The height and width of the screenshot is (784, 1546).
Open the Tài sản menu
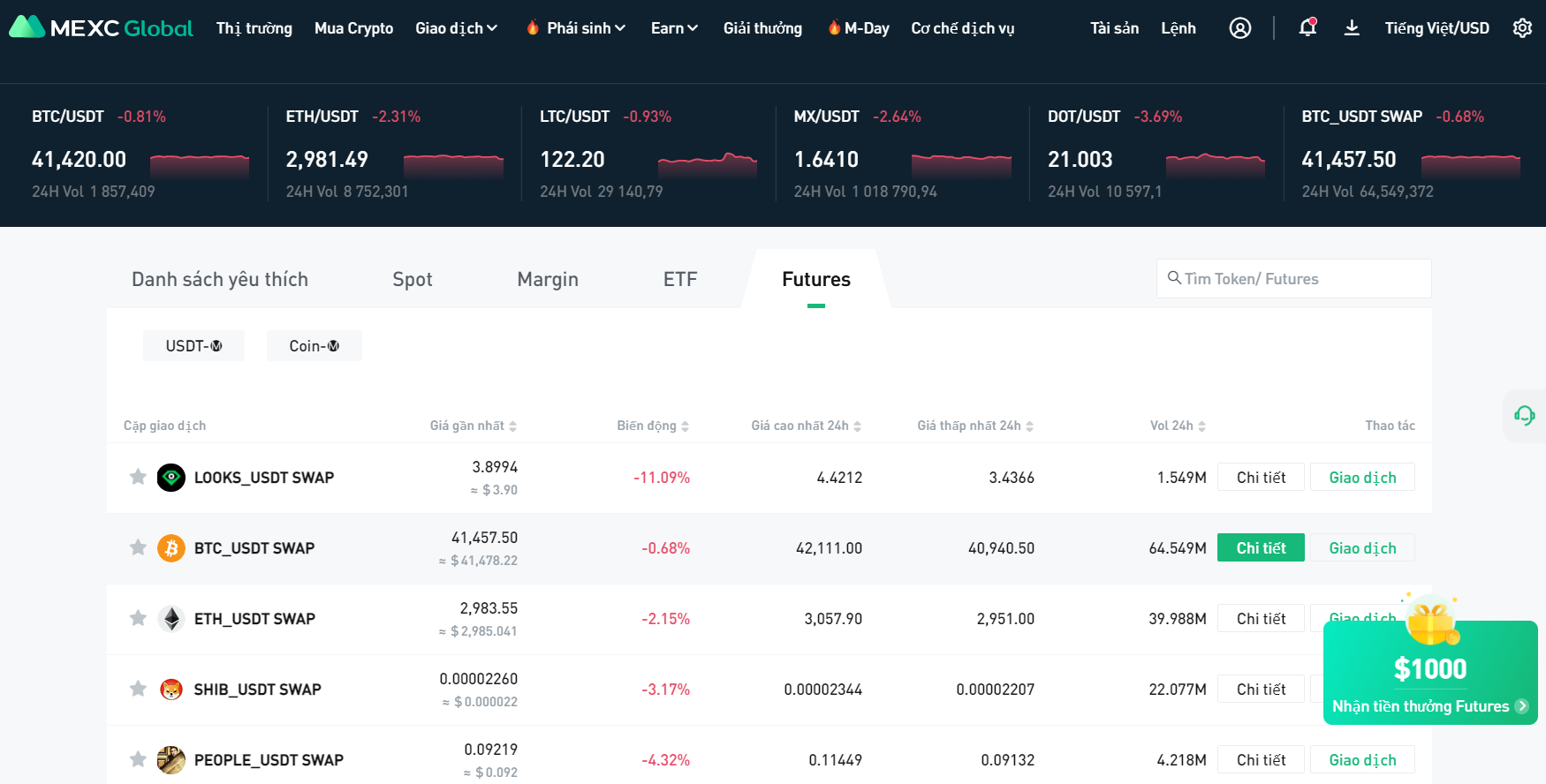tap(1114, 28)
